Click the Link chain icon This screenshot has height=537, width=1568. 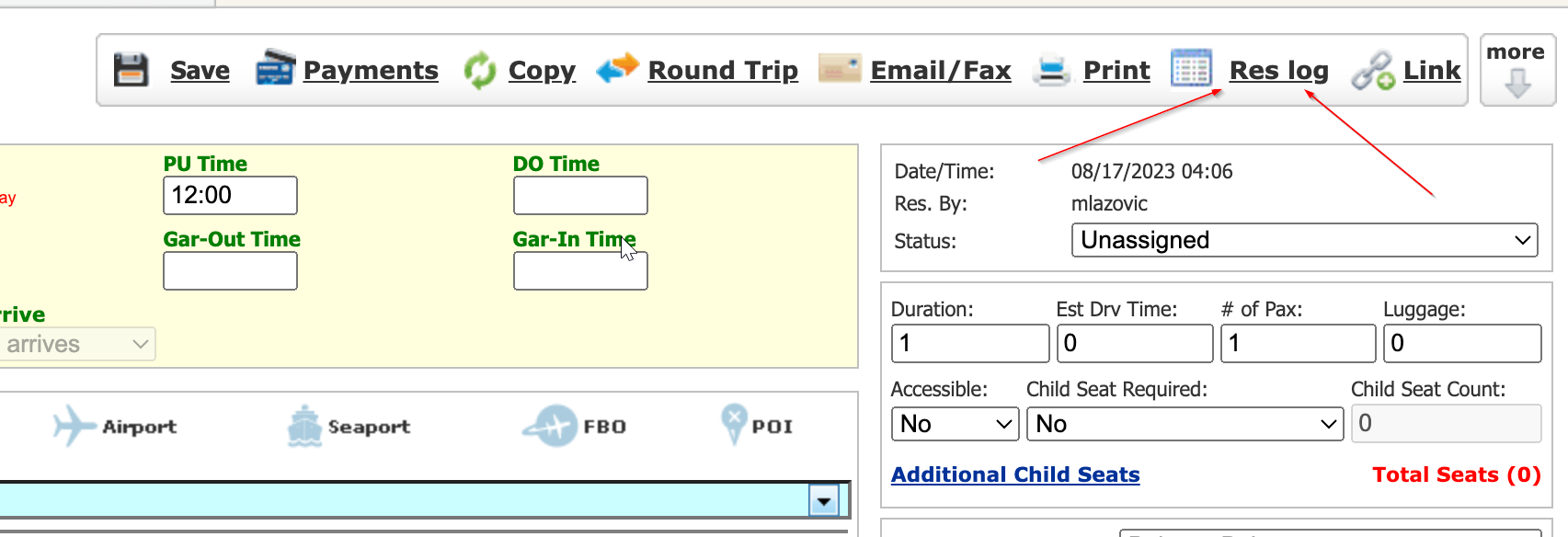coord(1372,71)
